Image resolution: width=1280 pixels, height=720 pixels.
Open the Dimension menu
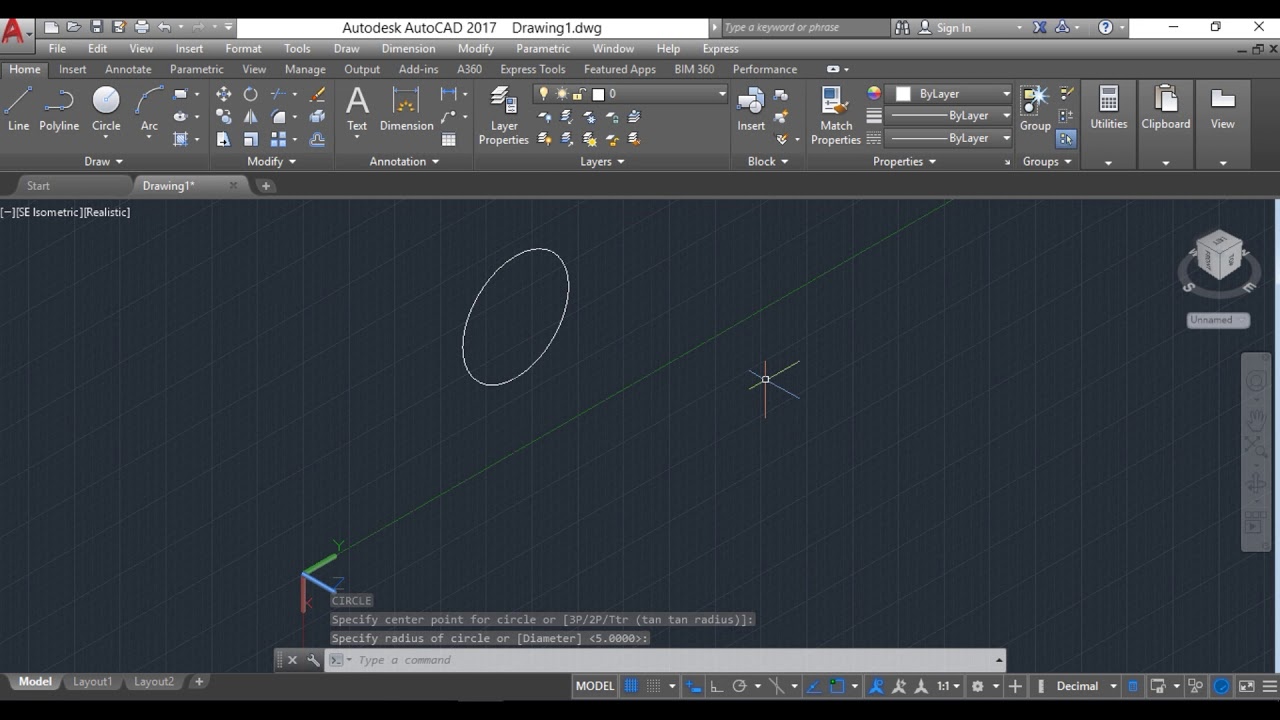(x=408, y=48)
